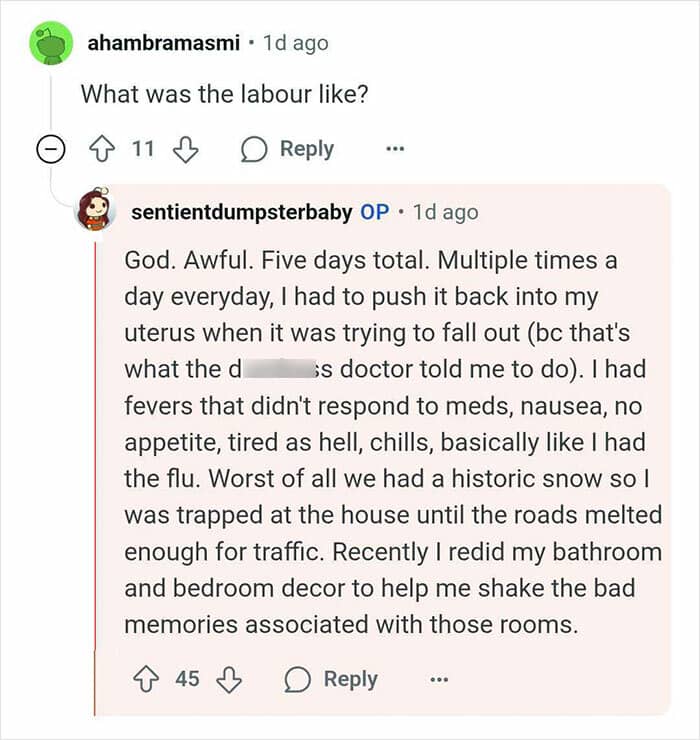
Task: Downvote the sentientdumpsterbaby reply
Action: pos(229,680)
